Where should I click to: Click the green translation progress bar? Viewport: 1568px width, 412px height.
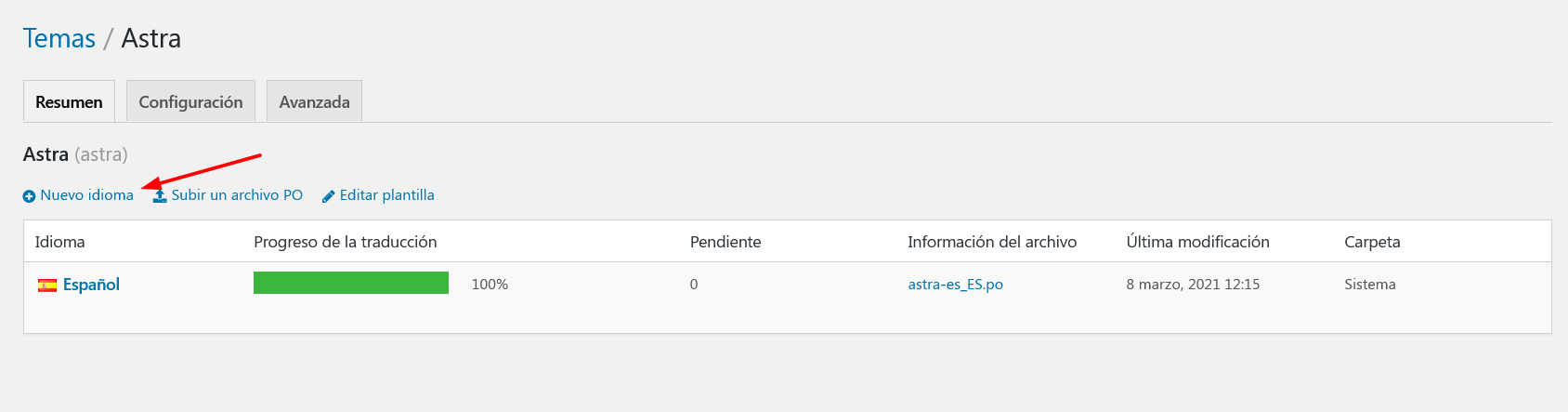tap(351, 283)
